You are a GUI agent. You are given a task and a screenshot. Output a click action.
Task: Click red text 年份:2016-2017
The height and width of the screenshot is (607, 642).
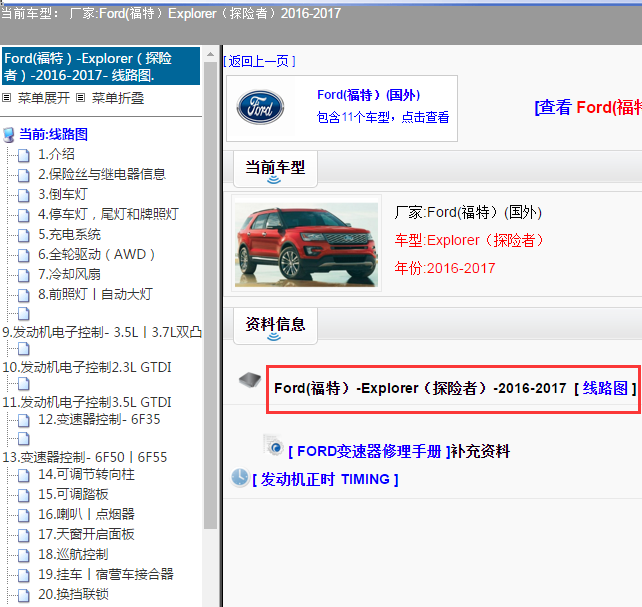(x=445, y=269)
